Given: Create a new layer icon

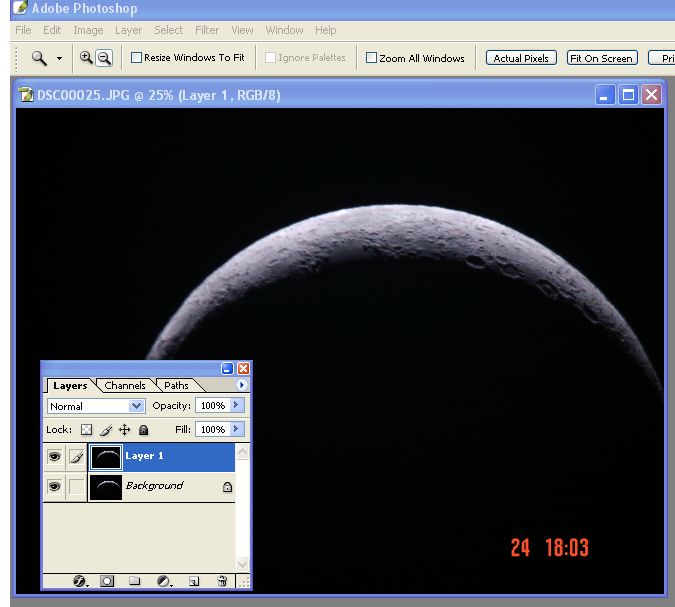Looking at the screenshot, I should click(x=194, y=582).
